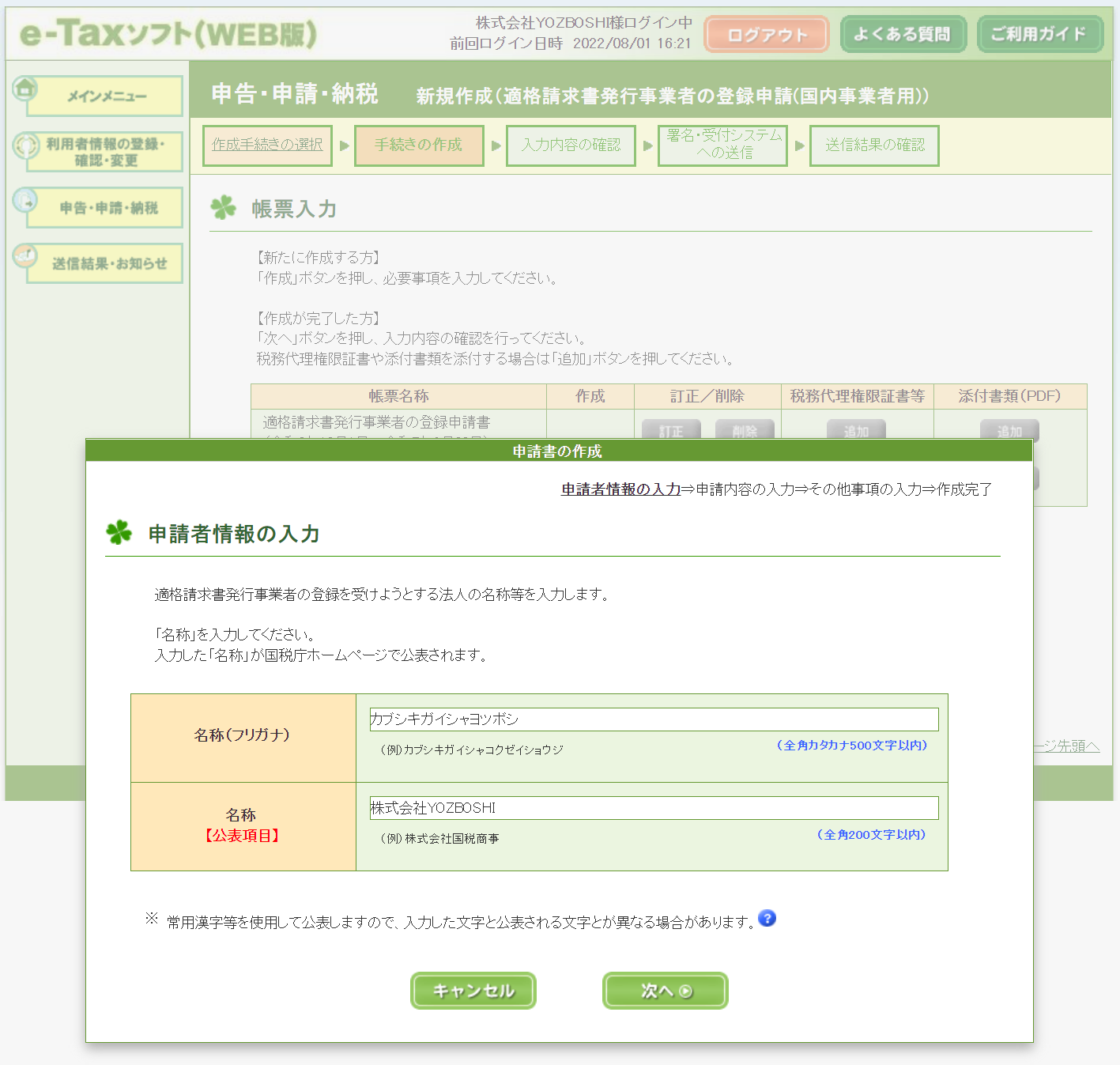1120x1065 pixels.
Task: Click the 訂正/削除 column header
Action: coord(707,396)
